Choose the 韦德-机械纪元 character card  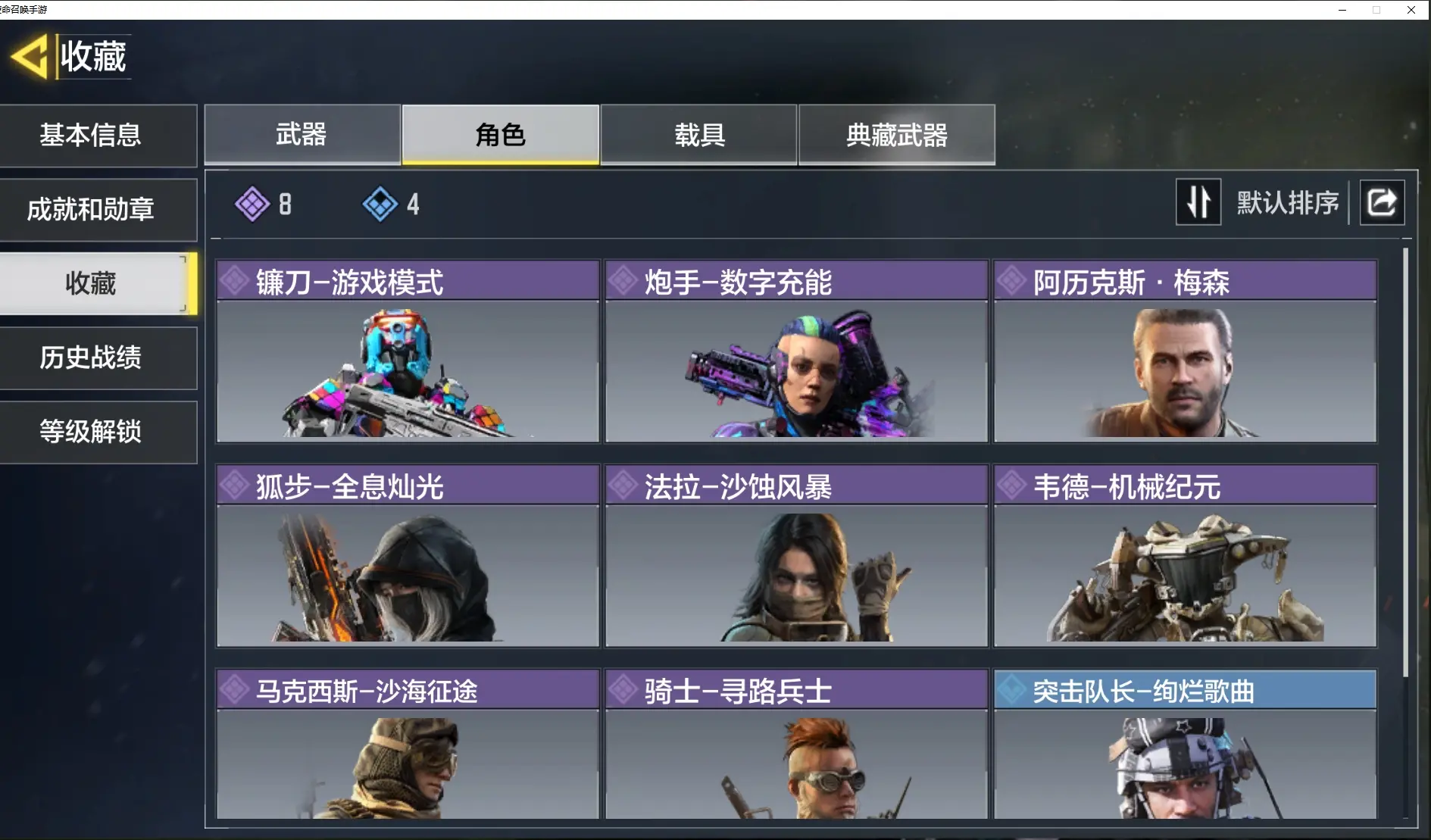pyautogui.click(x=1185, y=556)
